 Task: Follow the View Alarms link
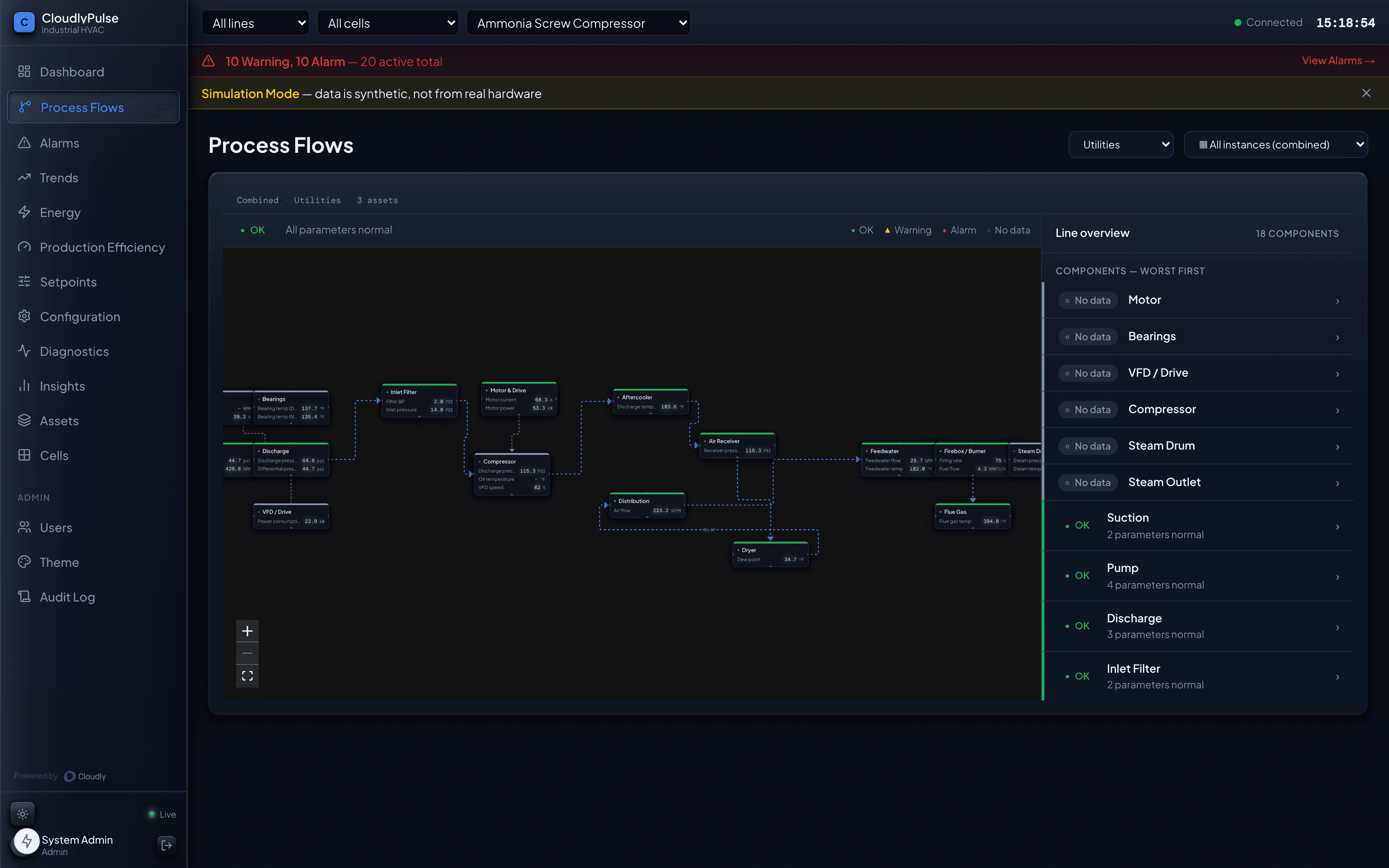(1338, 61)
